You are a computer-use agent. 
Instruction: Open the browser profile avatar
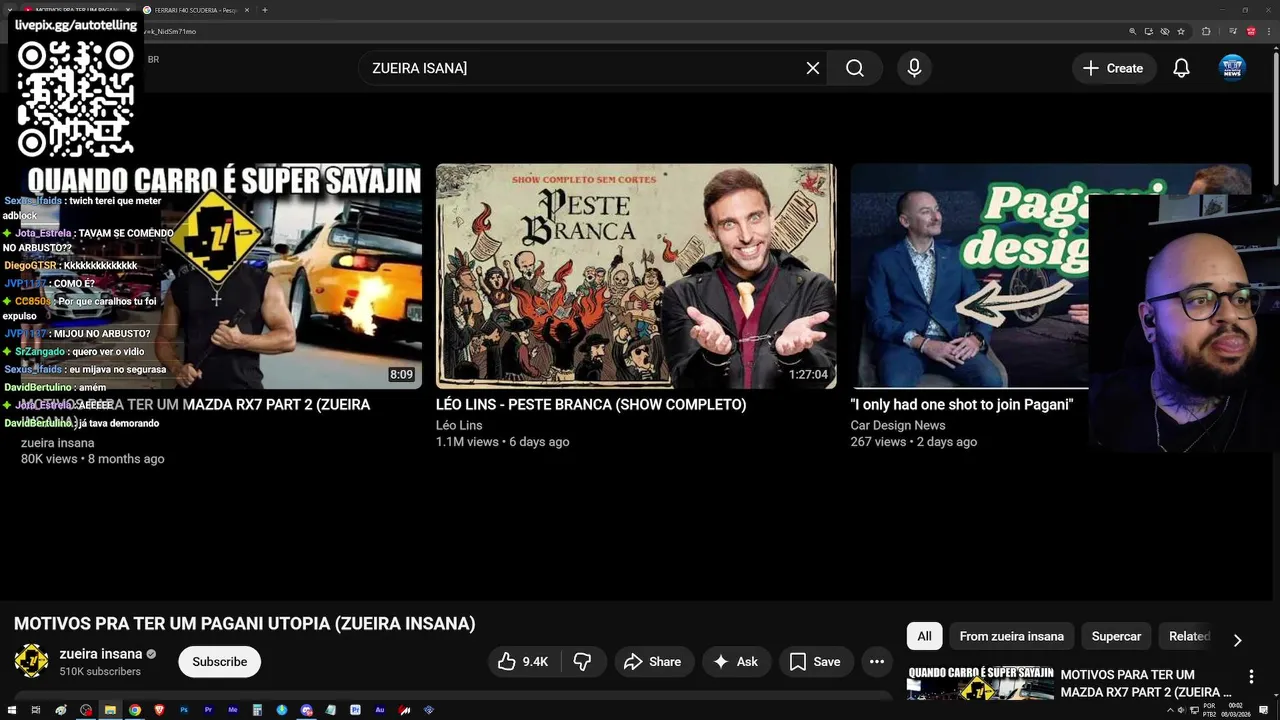point(1251,31)
